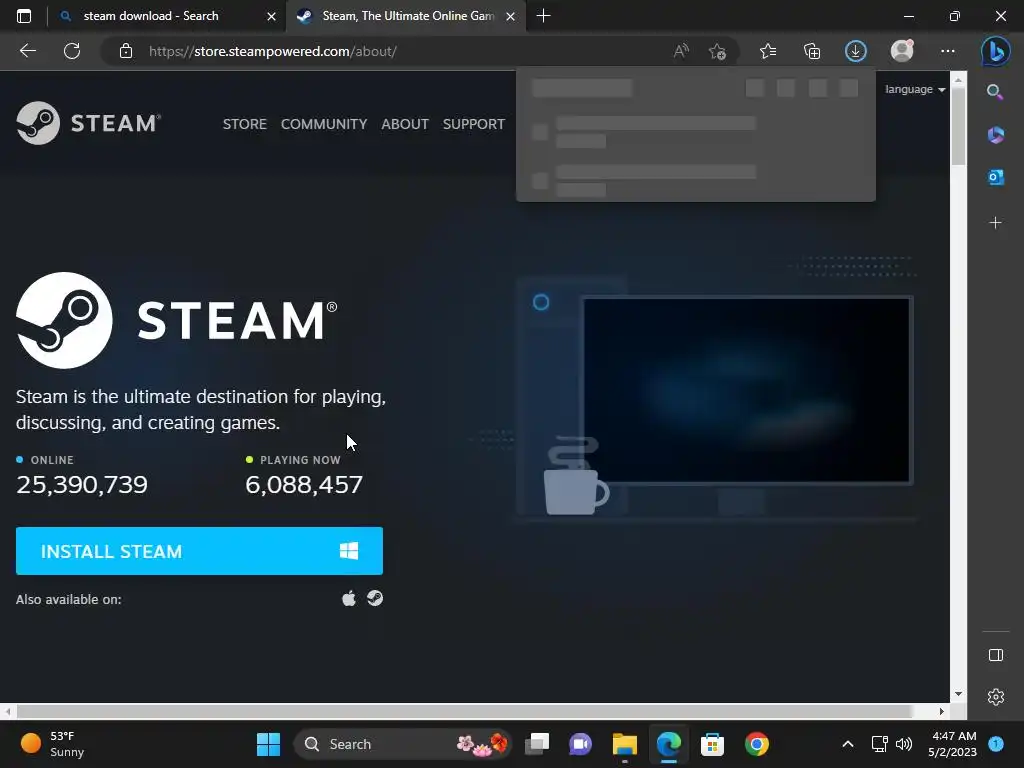Choose the macOS Steam download icon
This screenshot has height=768, width=1024.
(x=349, y=598)
